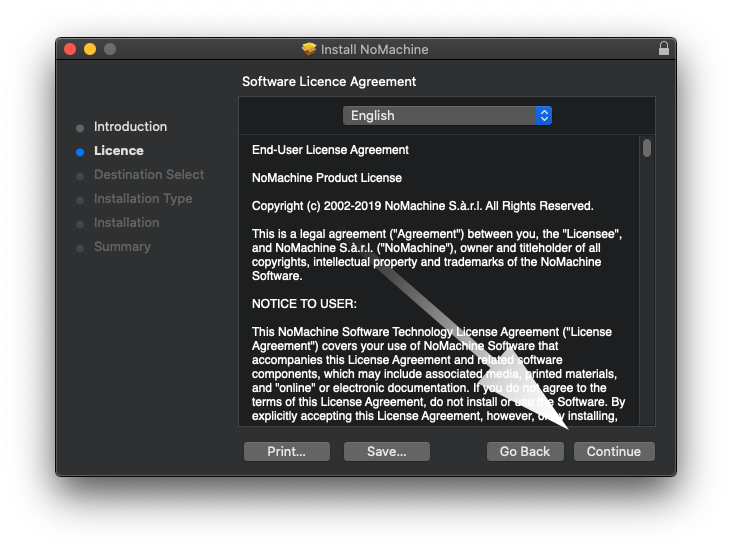
Task: Select the Licence step in the sidebar
Action: click(x=119, y=151)
